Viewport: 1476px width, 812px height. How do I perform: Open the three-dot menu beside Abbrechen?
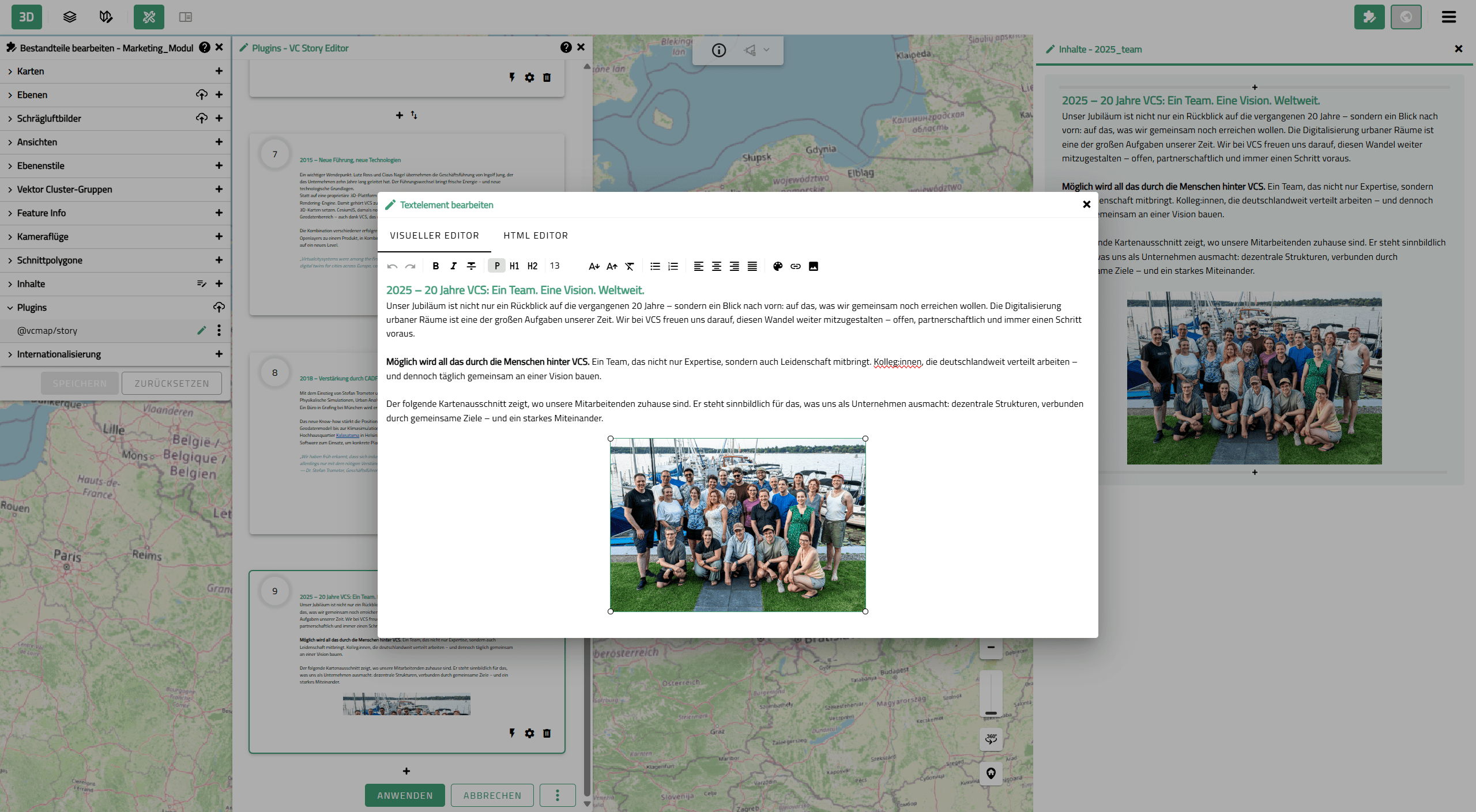tap(558, 795)
